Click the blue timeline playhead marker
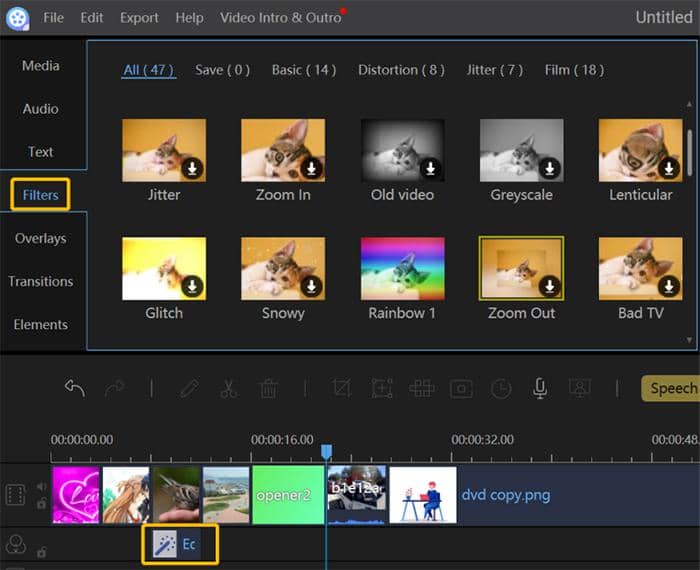Image resolution: width=700 pixels, height=570 pixels. pos(326,452)
